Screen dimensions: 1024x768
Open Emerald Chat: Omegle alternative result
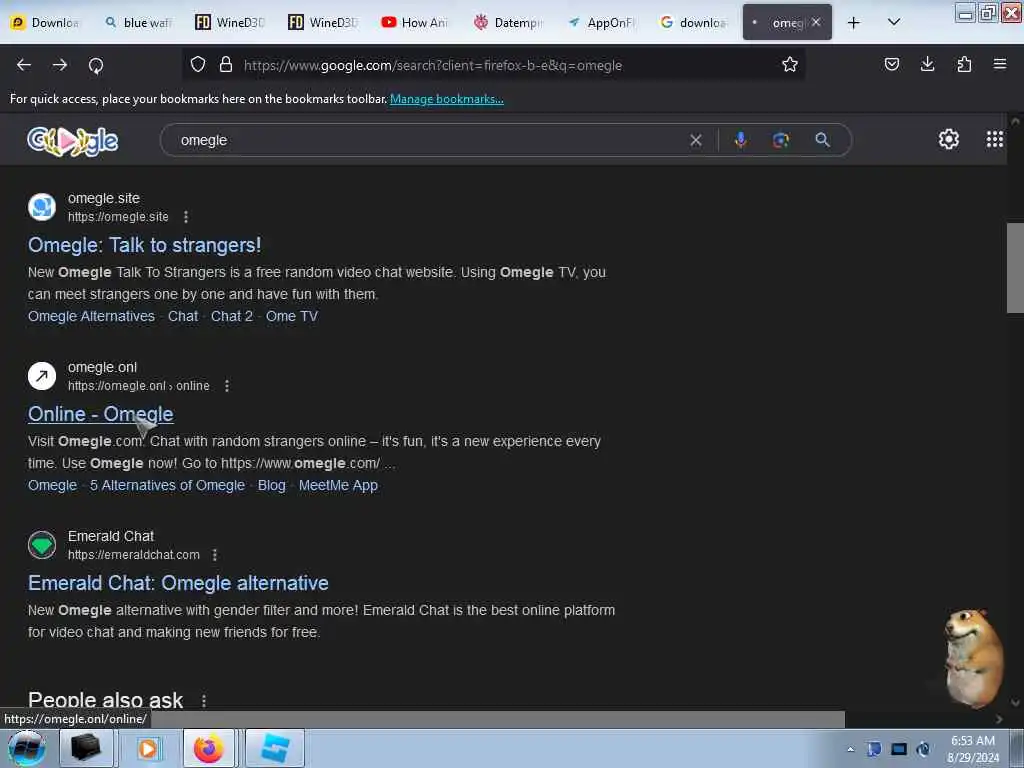coord(178,583)
